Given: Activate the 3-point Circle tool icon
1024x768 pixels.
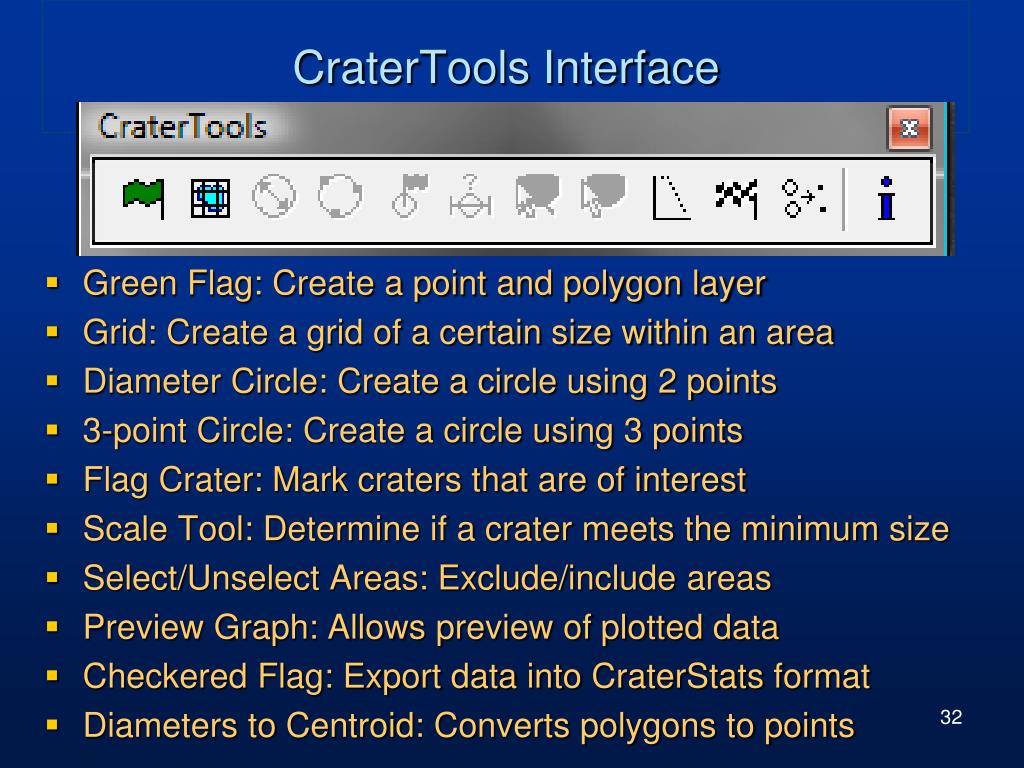Looking at the screenshot, I should 340,196.
